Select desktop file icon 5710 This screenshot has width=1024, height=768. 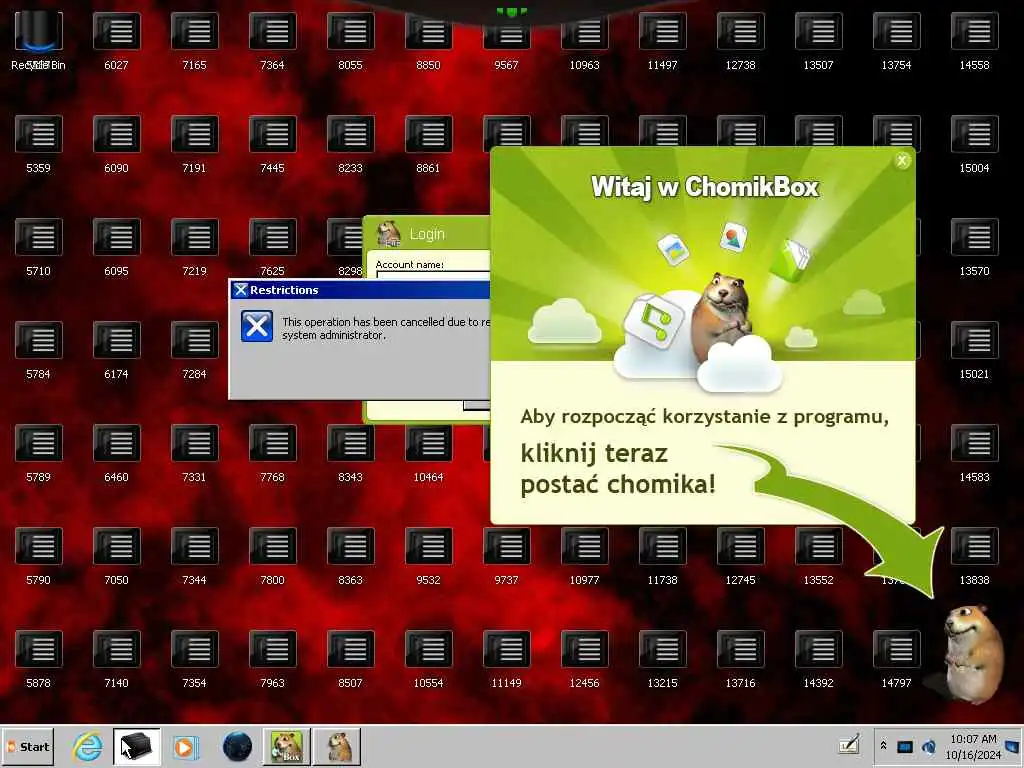pyautogui.click(x=39, y=247)
